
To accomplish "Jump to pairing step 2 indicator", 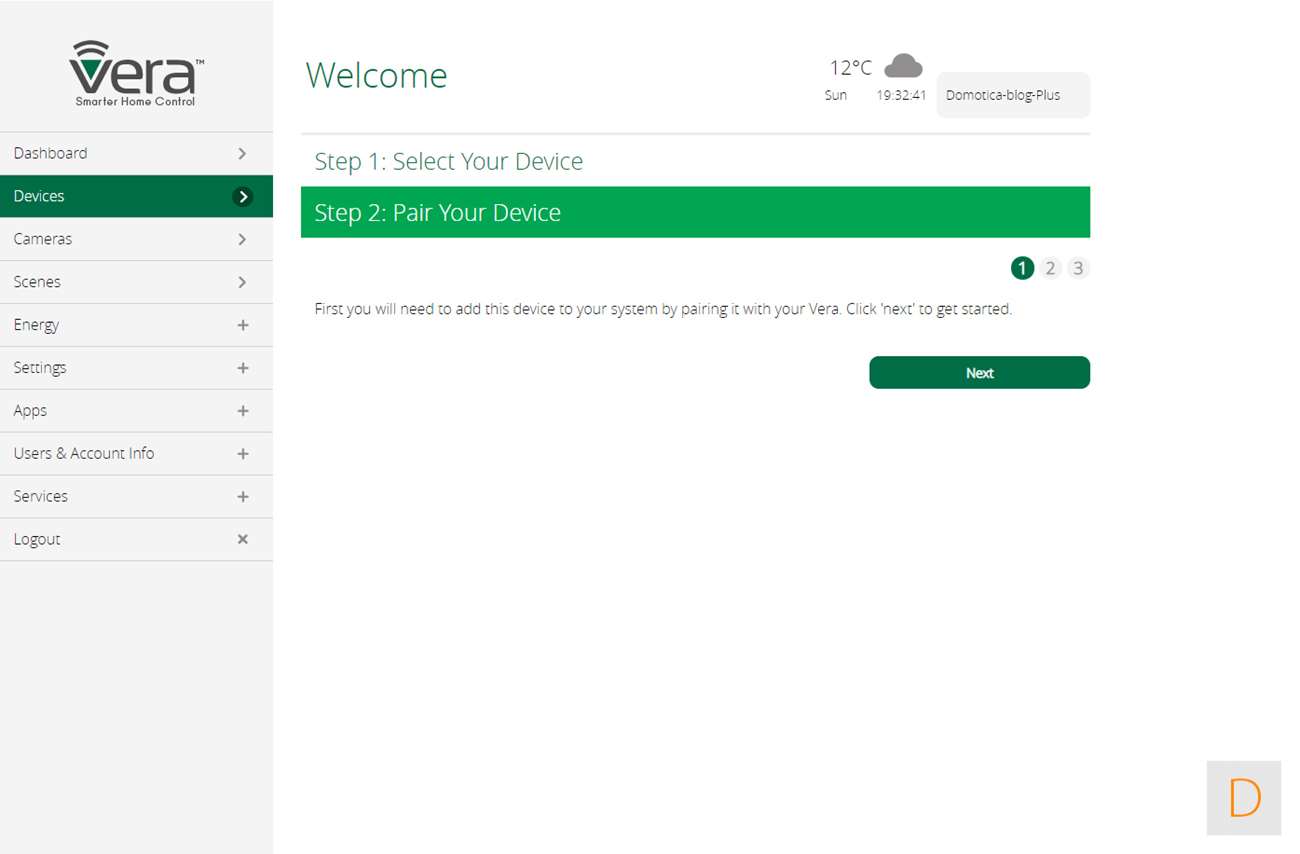I will tap(1050, 268).
